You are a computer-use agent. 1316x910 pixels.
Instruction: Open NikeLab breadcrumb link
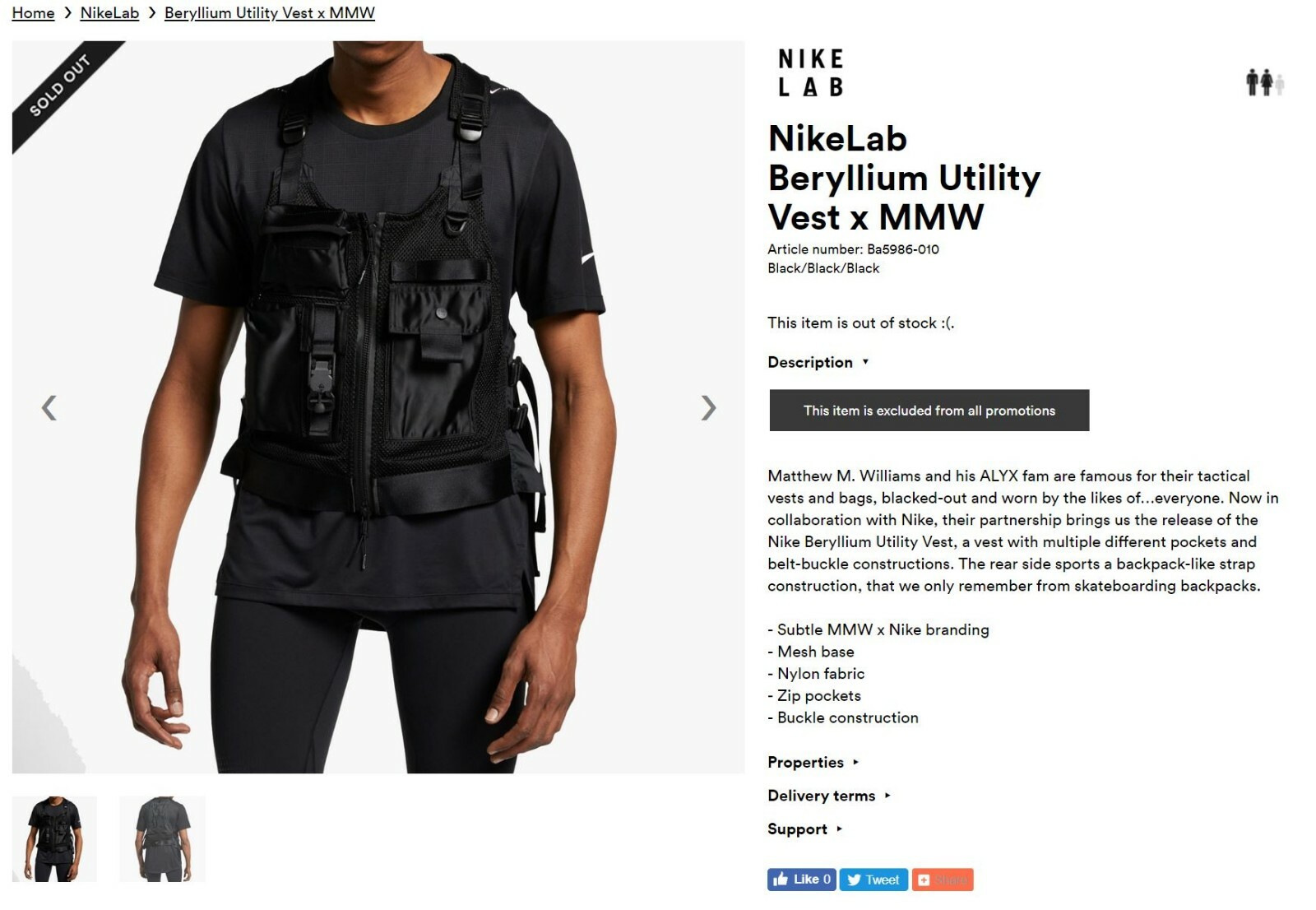(109, 13)
